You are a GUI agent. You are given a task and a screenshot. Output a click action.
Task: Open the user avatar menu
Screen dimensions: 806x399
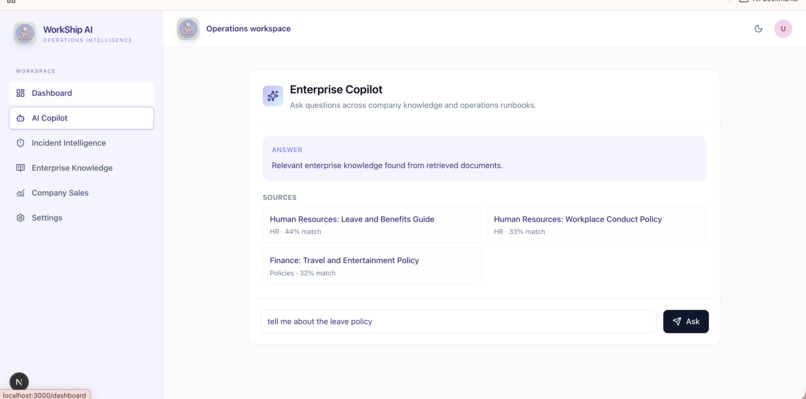coord(783,29)
